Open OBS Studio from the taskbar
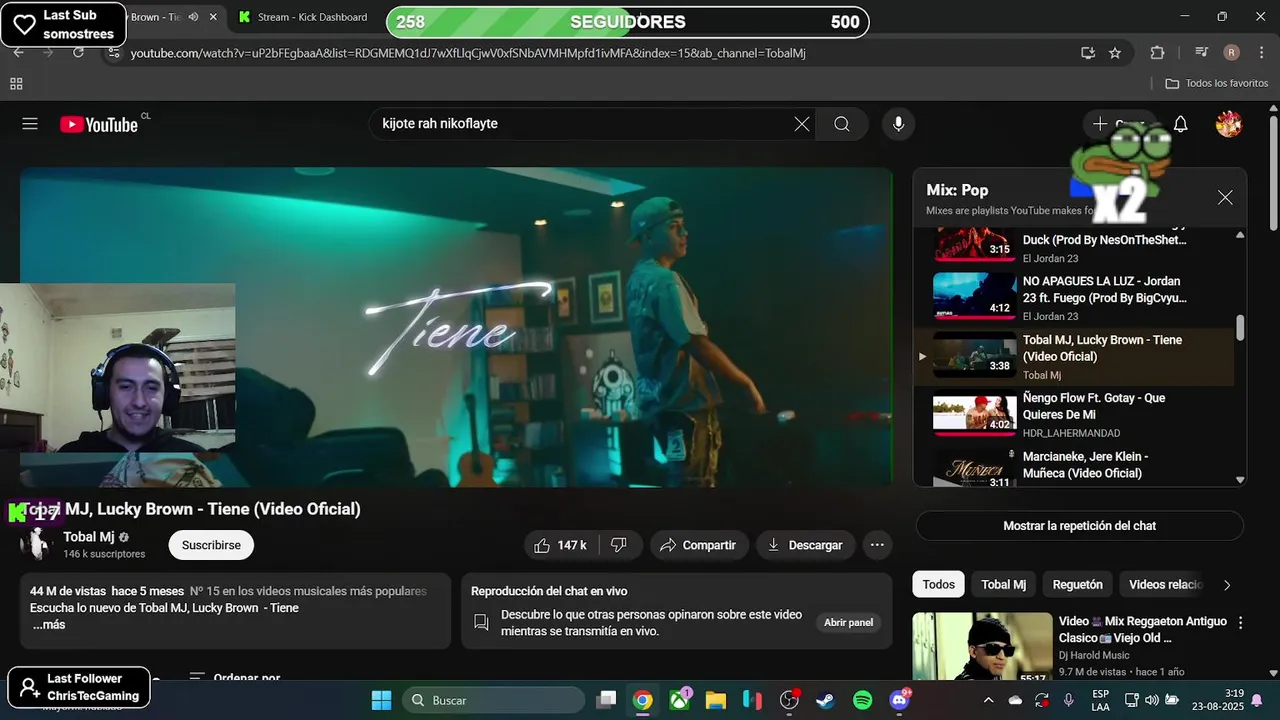Viewport: 1280px width, 720px height. click(789, 700)
